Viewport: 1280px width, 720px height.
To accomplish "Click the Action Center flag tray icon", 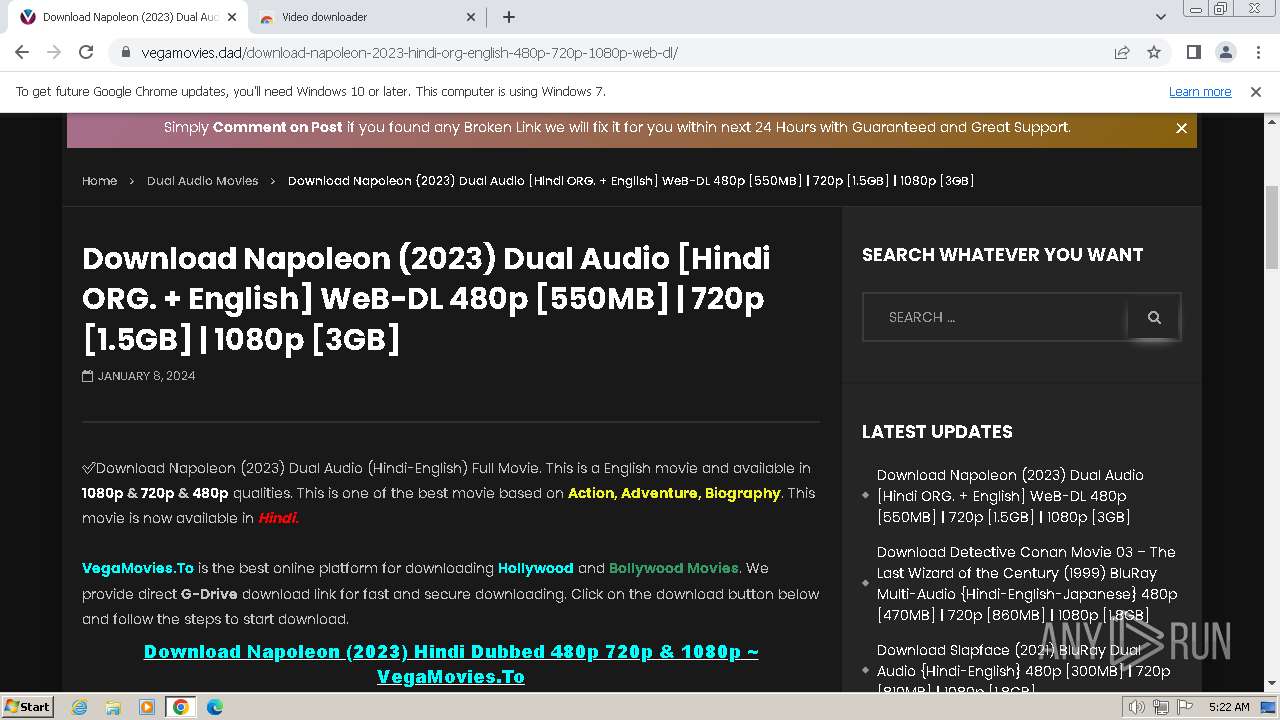I will point(1186,707).
